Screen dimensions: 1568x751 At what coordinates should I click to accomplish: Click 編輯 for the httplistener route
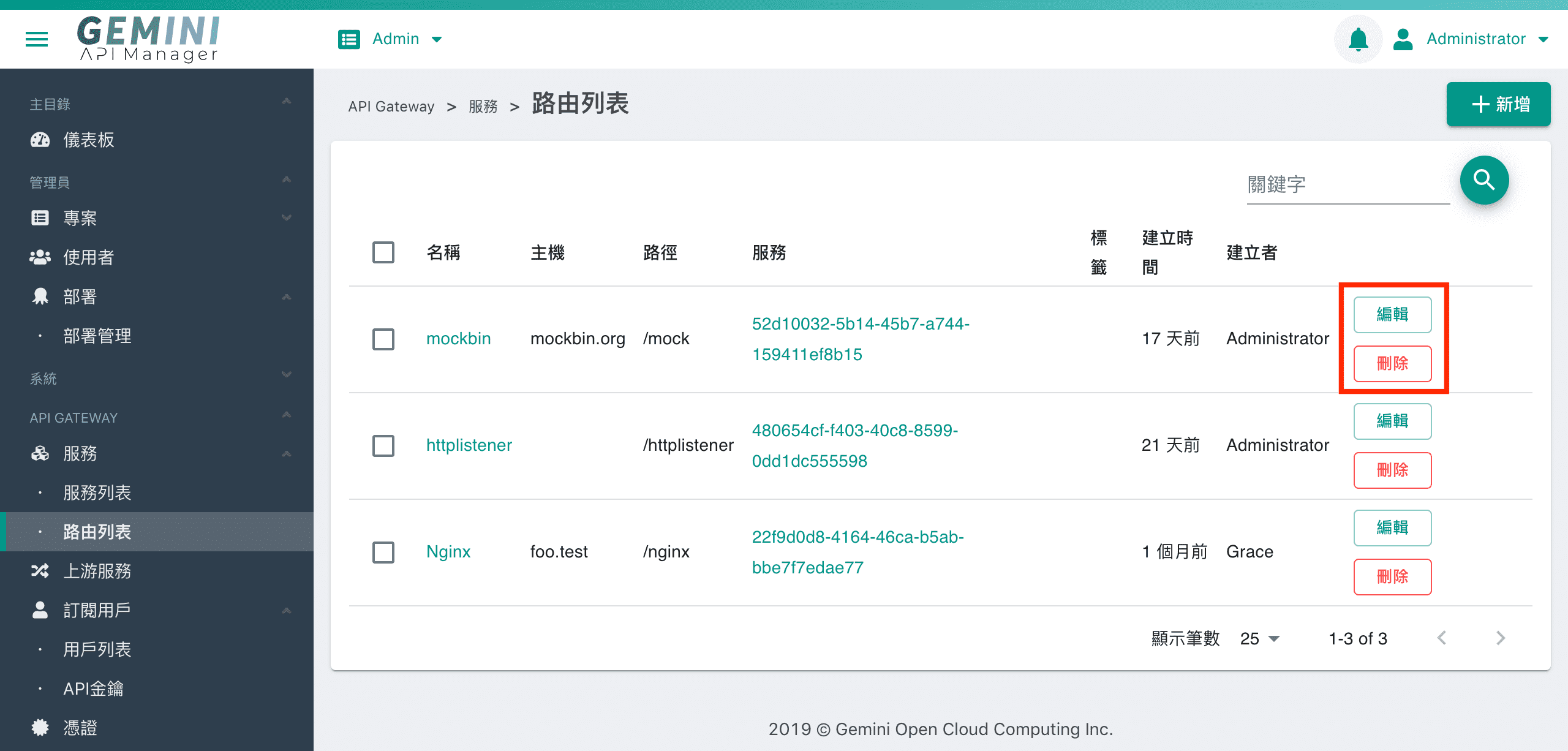pyautogui.click(x=1392, y=421)
